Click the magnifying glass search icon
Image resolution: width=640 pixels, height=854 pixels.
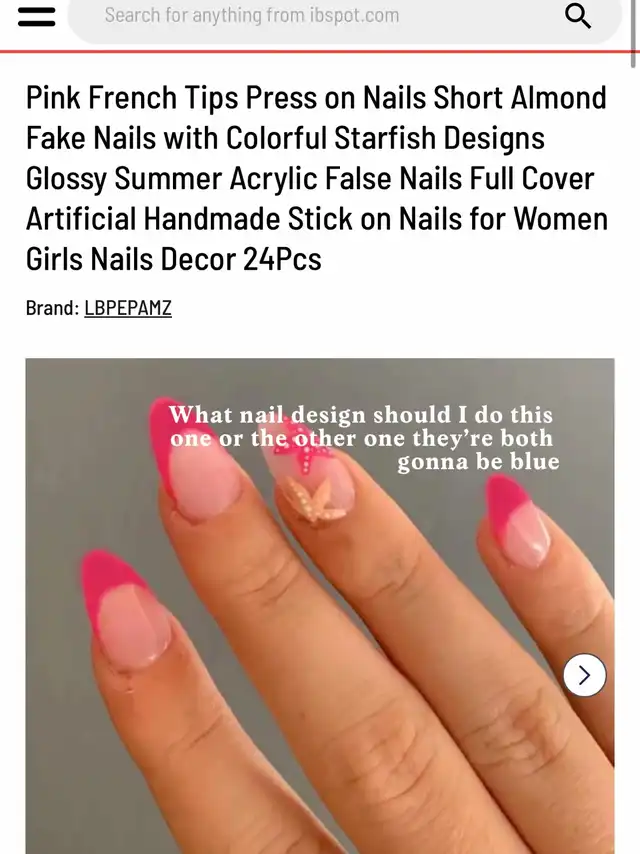tap(578, 15)
